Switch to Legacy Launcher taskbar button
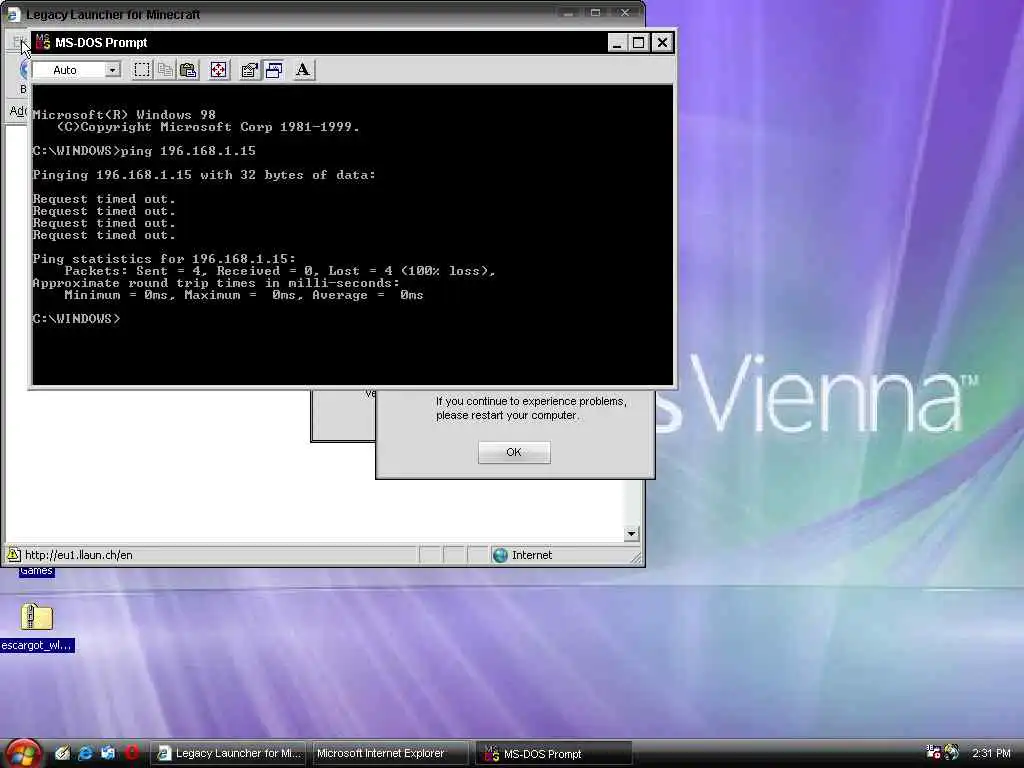This screenshot has height=768, width=1024. pos(229,754)
